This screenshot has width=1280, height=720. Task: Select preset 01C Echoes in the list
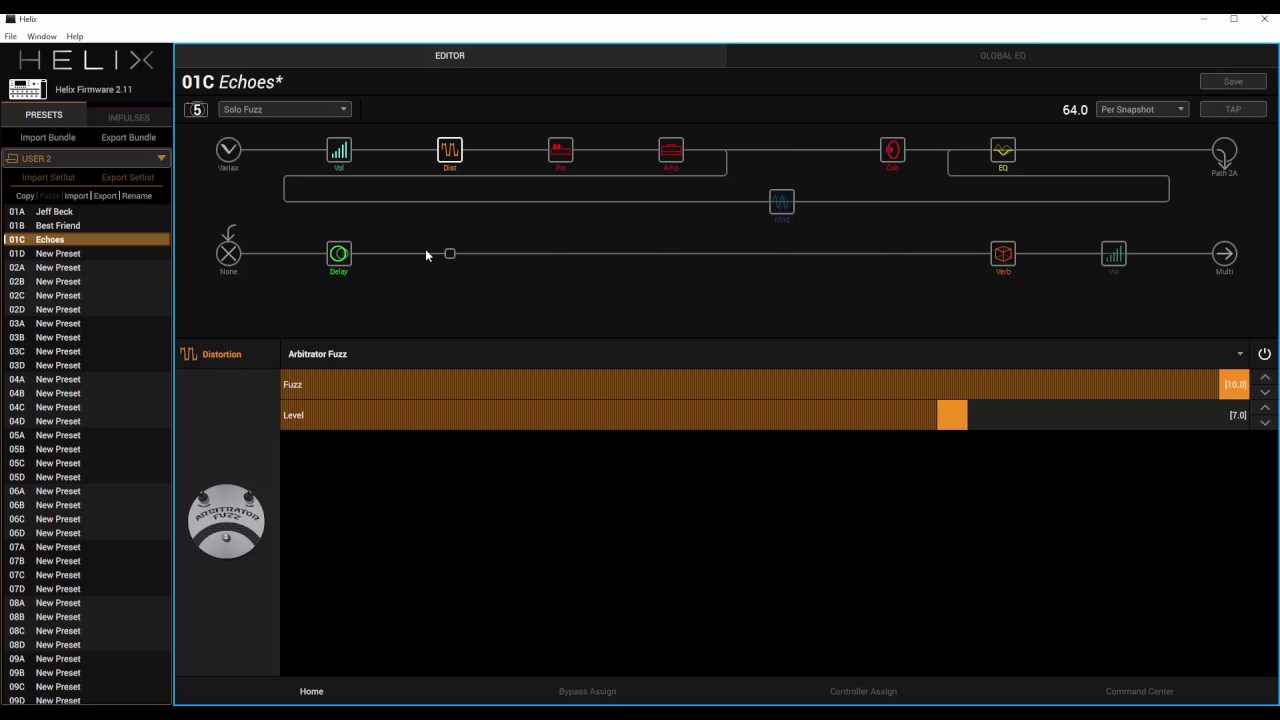(87, 240)
